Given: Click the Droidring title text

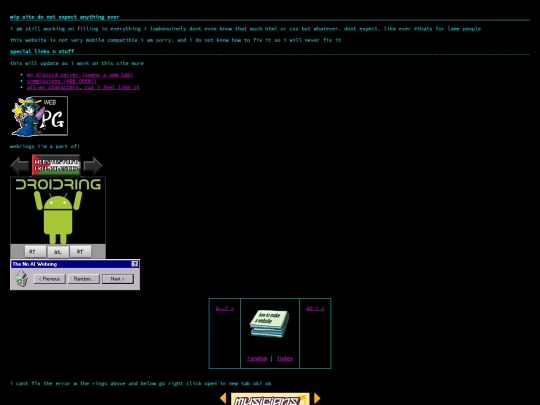Looking at the screenshot, I should pos(58,184).
